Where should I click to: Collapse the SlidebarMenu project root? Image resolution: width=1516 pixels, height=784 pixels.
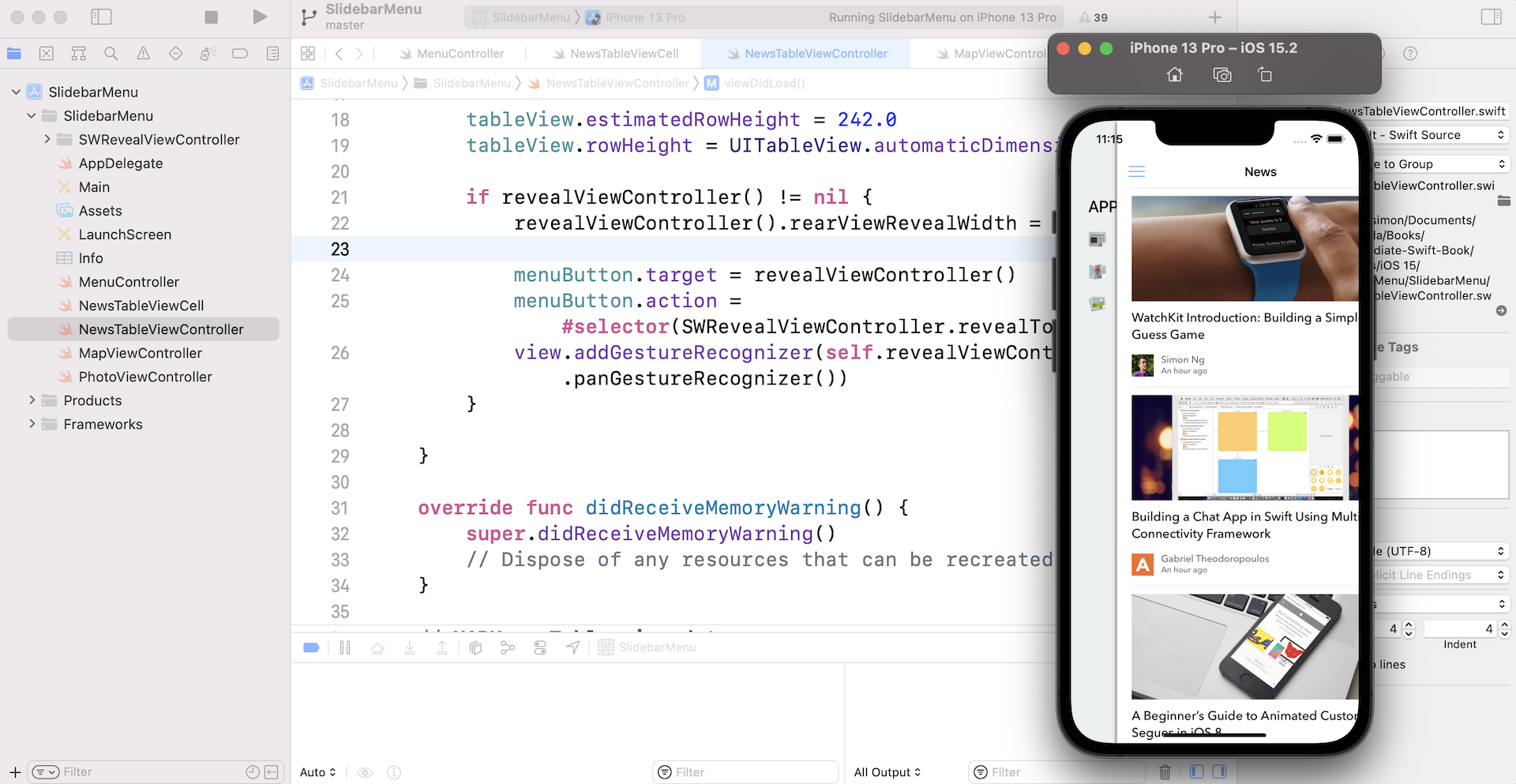click(x=16, y=92)
